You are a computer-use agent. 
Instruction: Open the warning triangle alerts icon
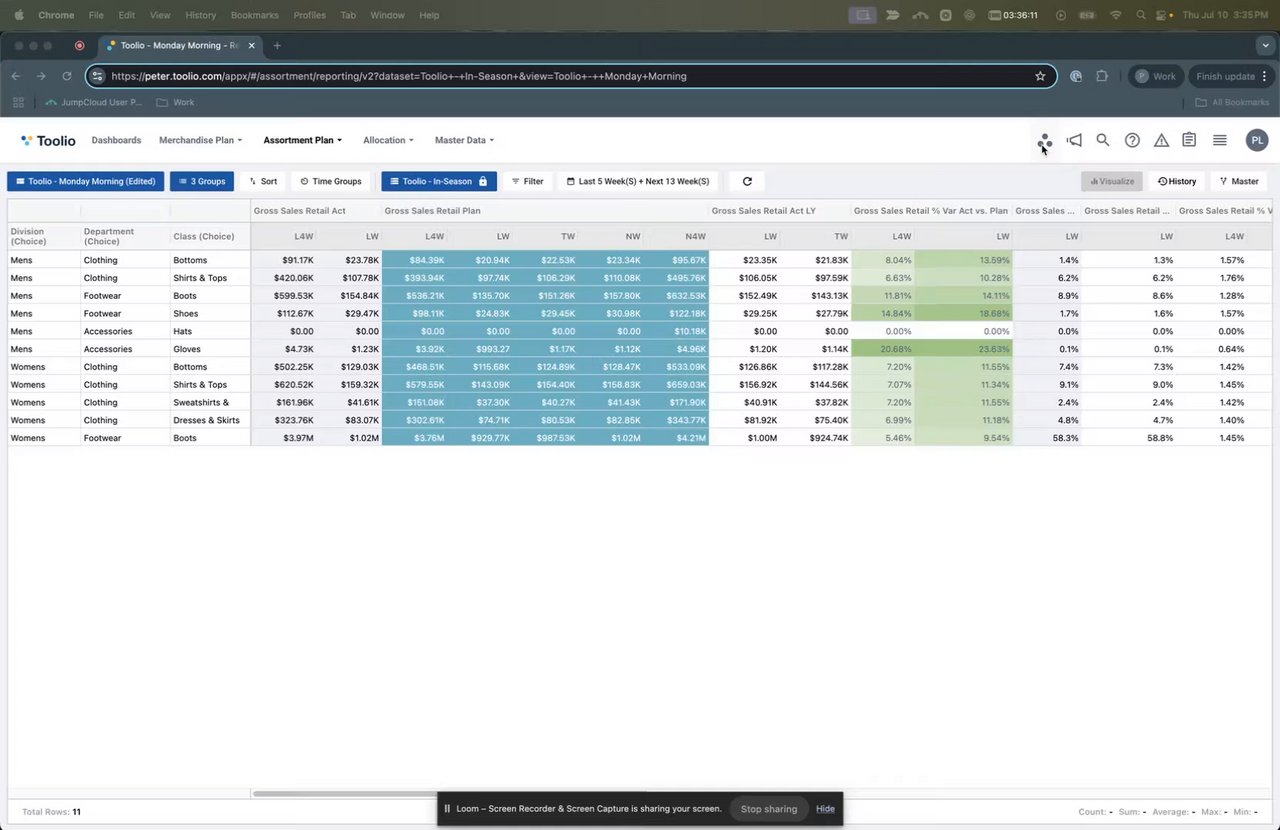[1161, 141]
